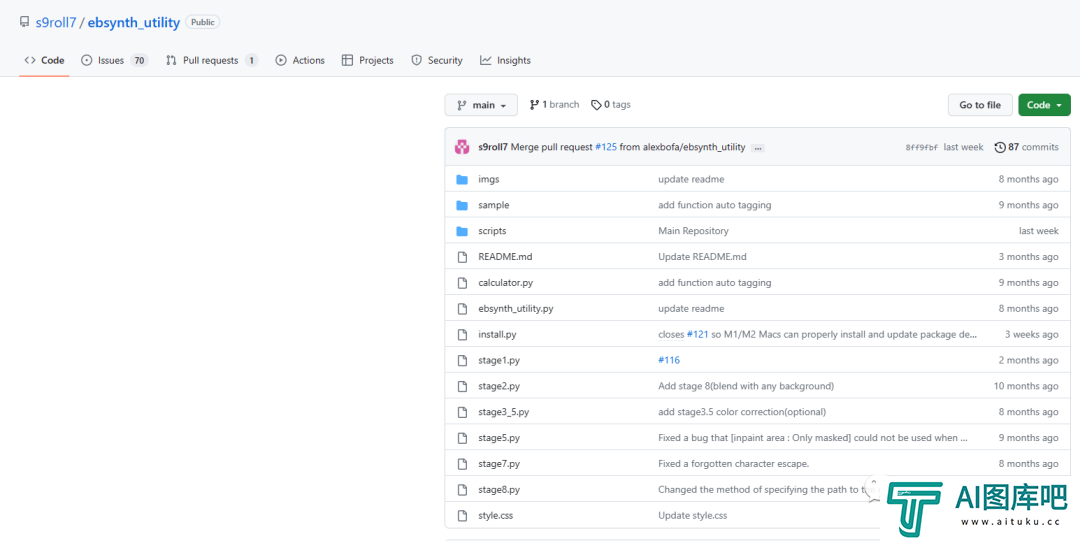Screen dimensions: 1080x541
Task: Select the Code tab
Action: [44, 61]
